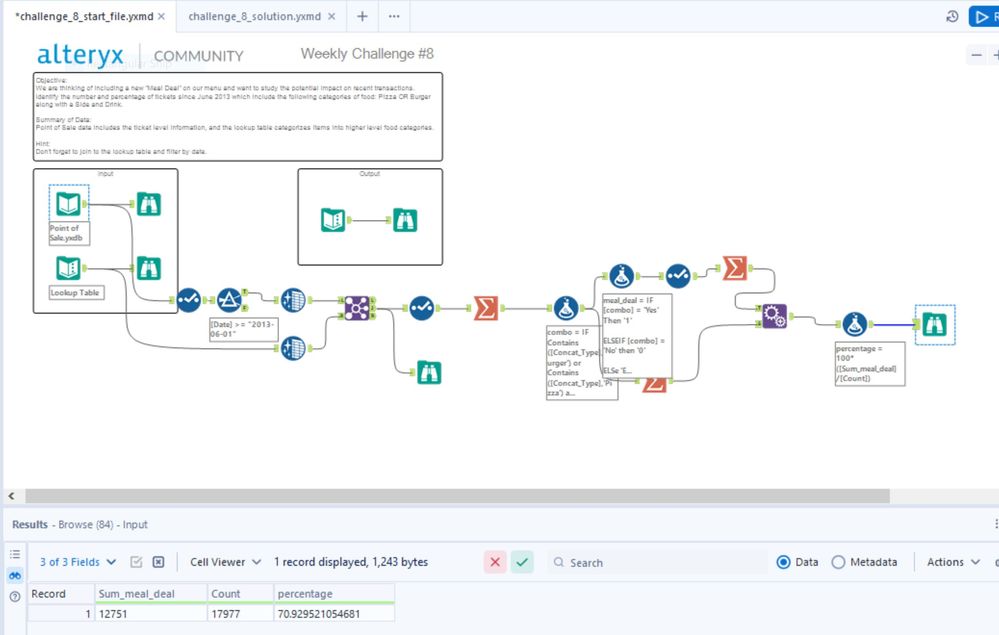This screenshot has width=999, height=635.
Task: Select the final highlighted Browse tool
Action: tap(935, 324)
